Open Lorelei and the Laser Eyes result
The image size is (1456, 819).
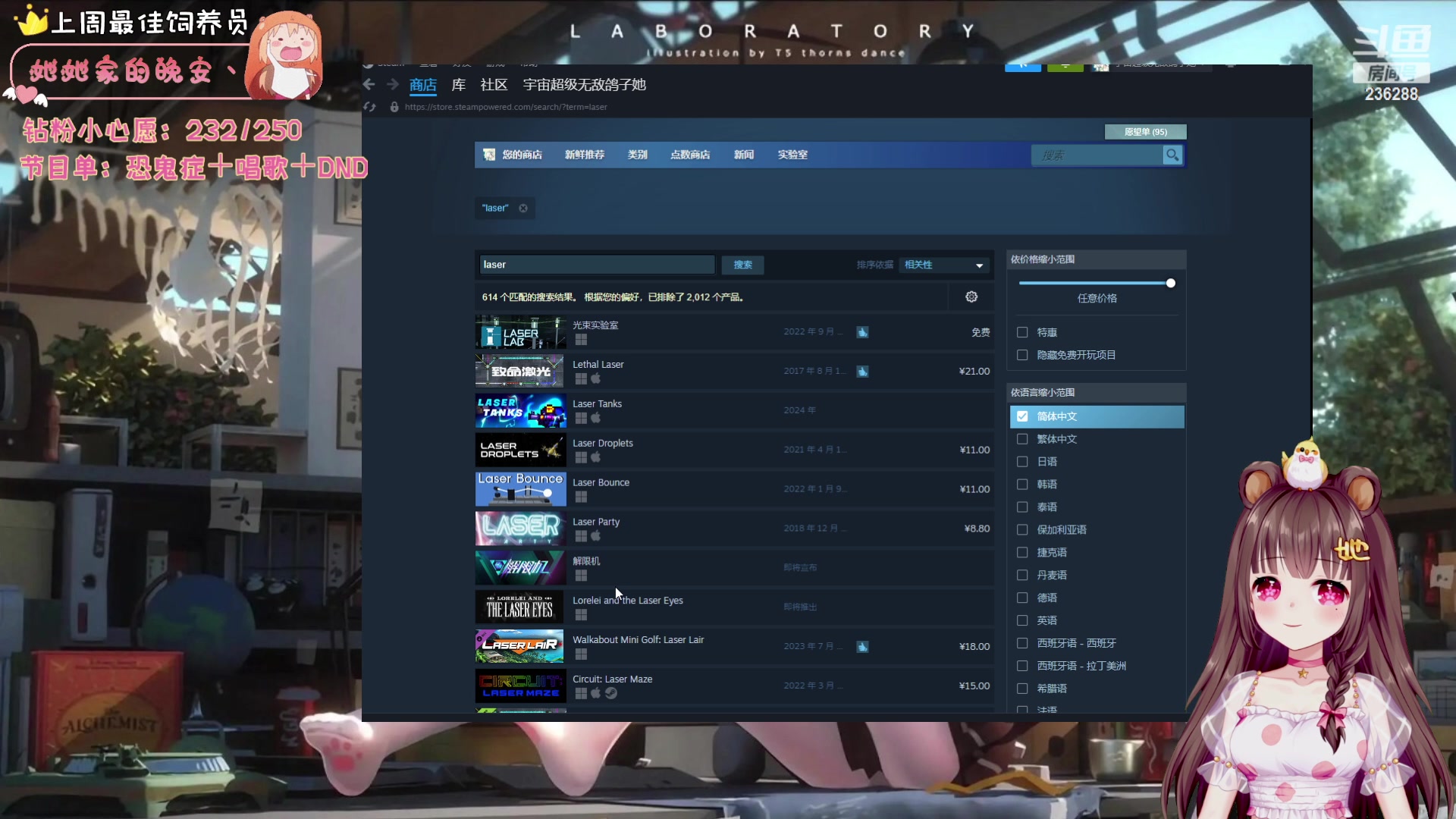click(734, 607)
